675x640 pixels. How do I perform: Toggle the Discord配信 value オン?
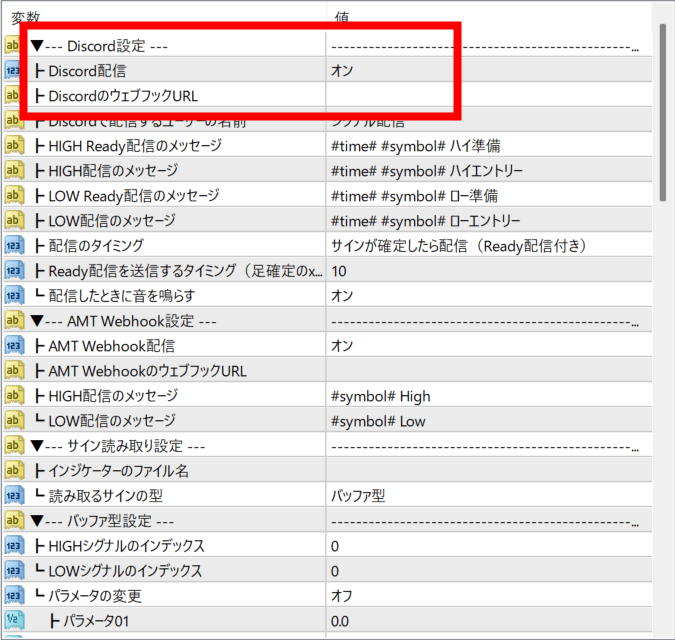[342, 70]
